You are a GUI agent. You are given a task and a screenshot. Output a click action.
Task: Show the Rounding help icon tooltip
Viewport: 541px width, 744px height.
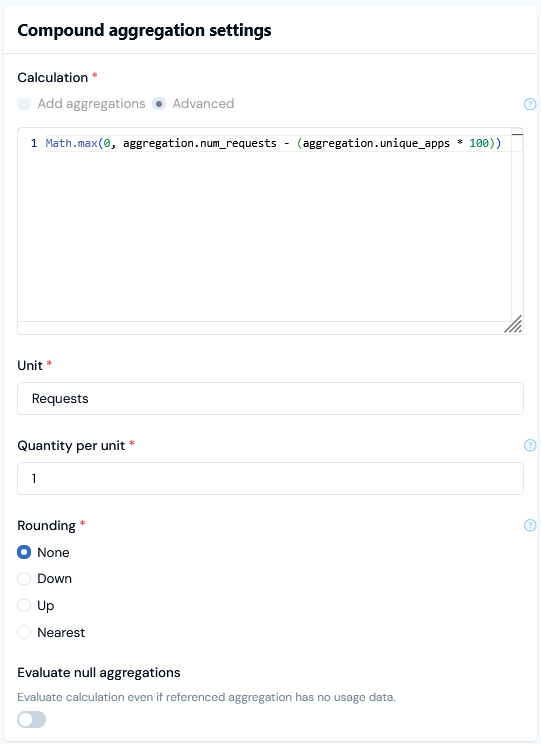(x=530, y=525)
